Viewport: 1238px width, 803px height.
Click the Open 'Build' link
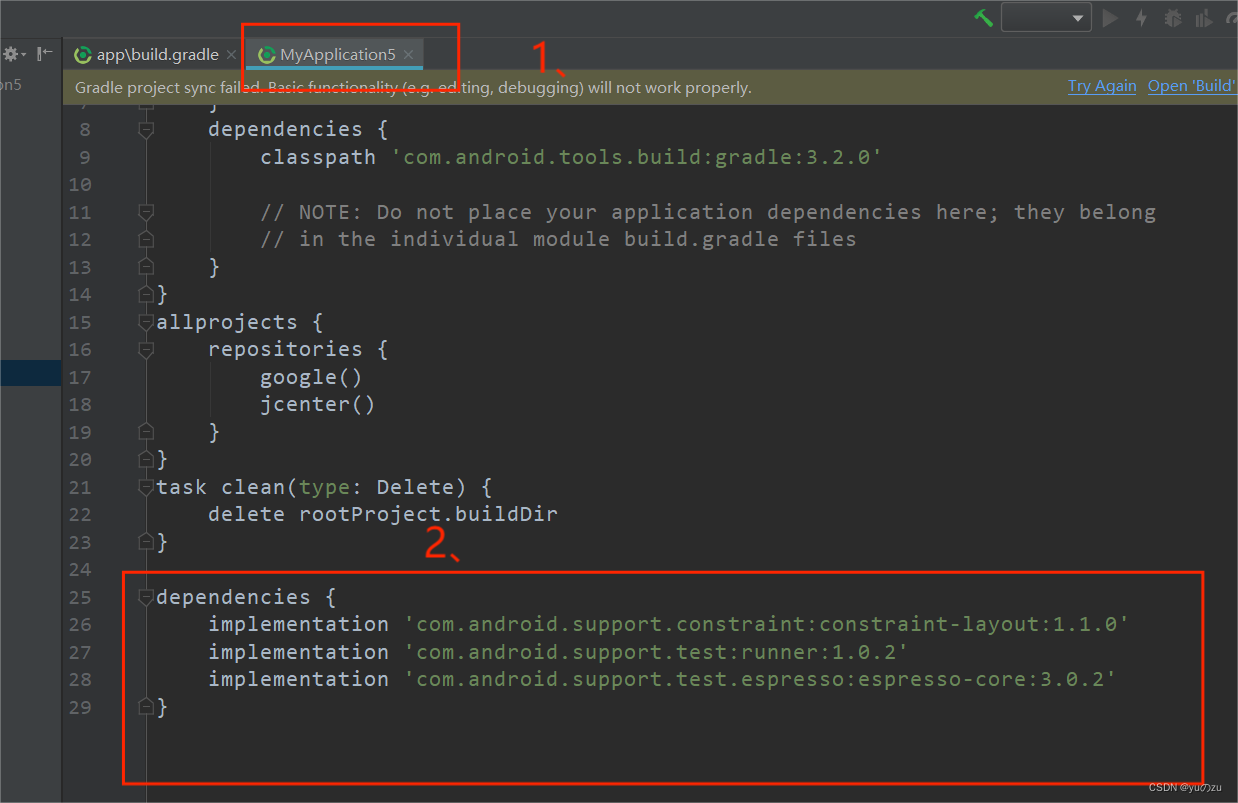click(1192, 86)
